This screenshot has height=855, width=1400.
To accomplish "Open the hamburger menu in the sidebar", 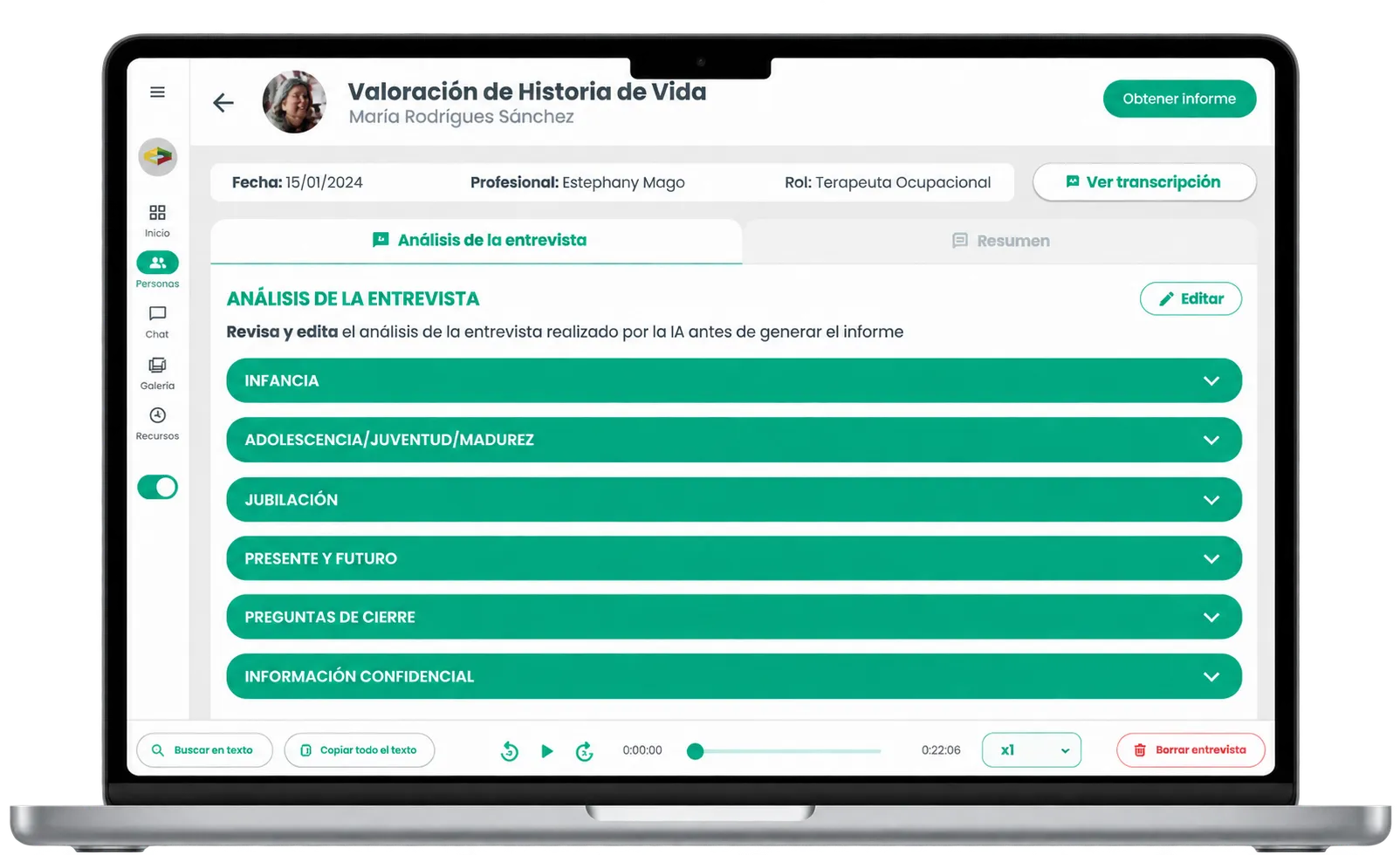I will [x=157, y=92].
